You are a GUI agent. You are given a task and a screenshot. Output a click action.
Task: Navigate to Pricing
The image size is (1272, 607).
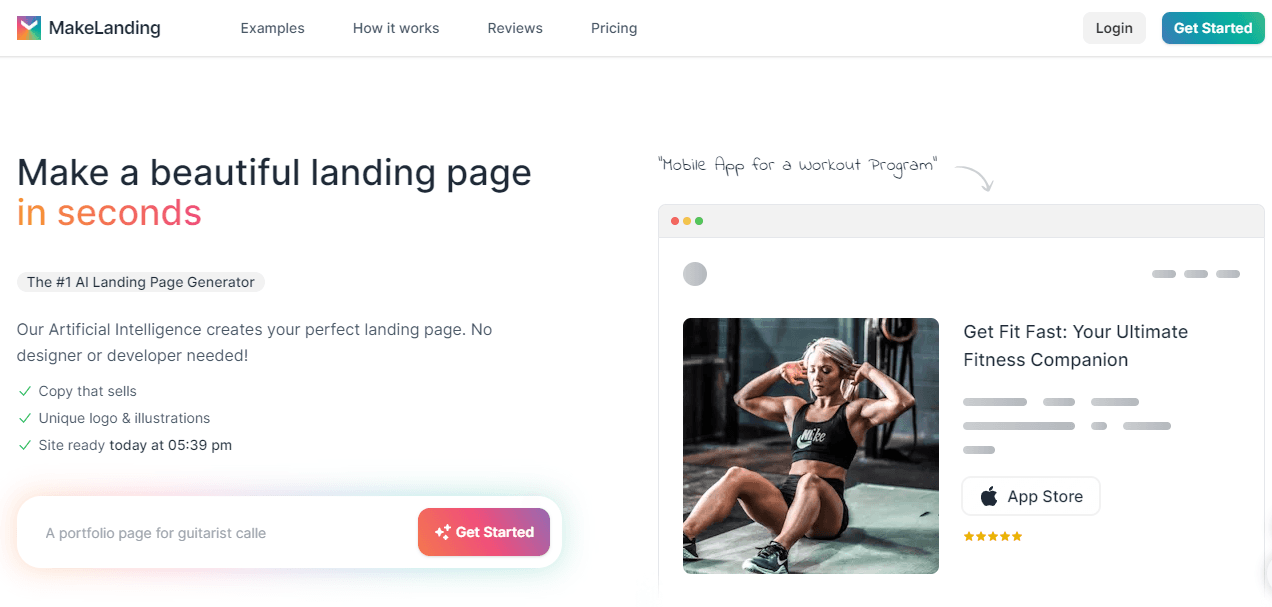tap(614, 28)
